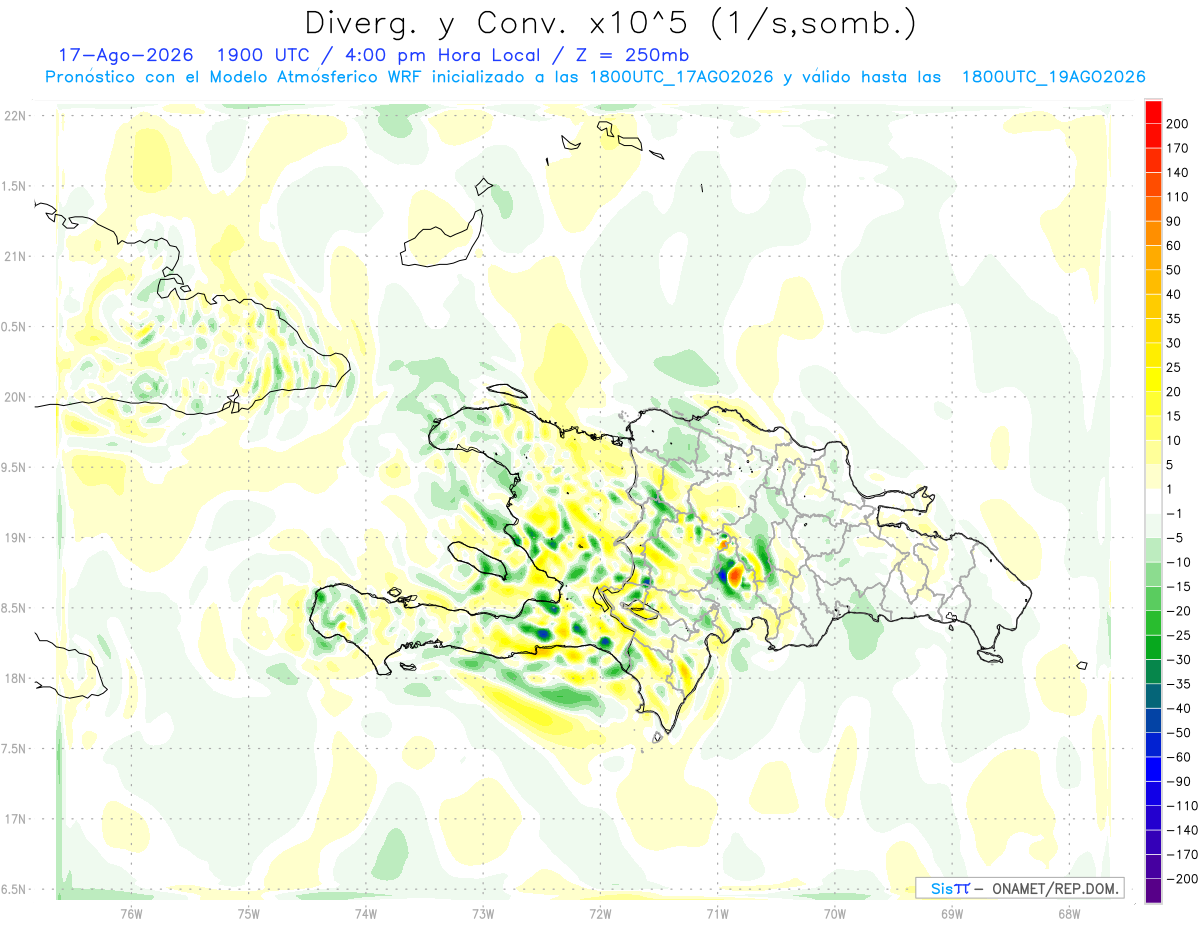Click the "1800UTC_19AGO2026" valid-until time
Image resolution: width=1200 pixels, height=927 pixels.
[x=1053, y=77]
